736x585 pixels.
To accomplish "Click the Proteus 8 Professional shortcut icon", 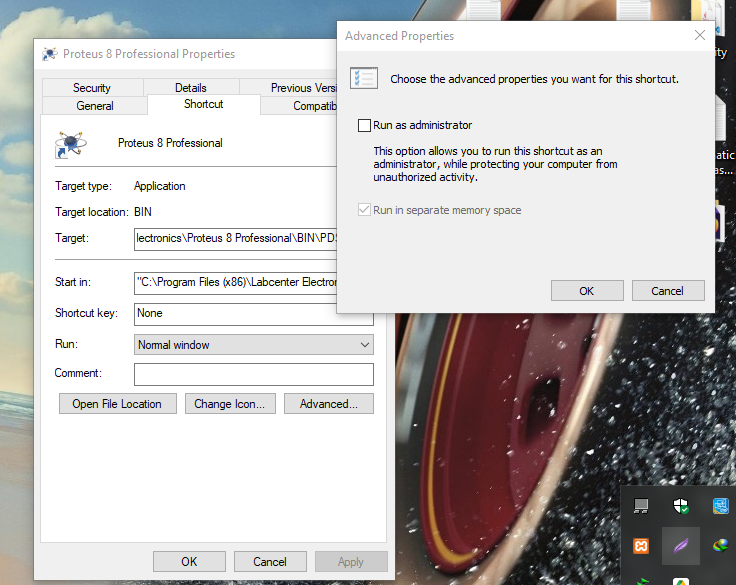I will [x=70, y=144].
